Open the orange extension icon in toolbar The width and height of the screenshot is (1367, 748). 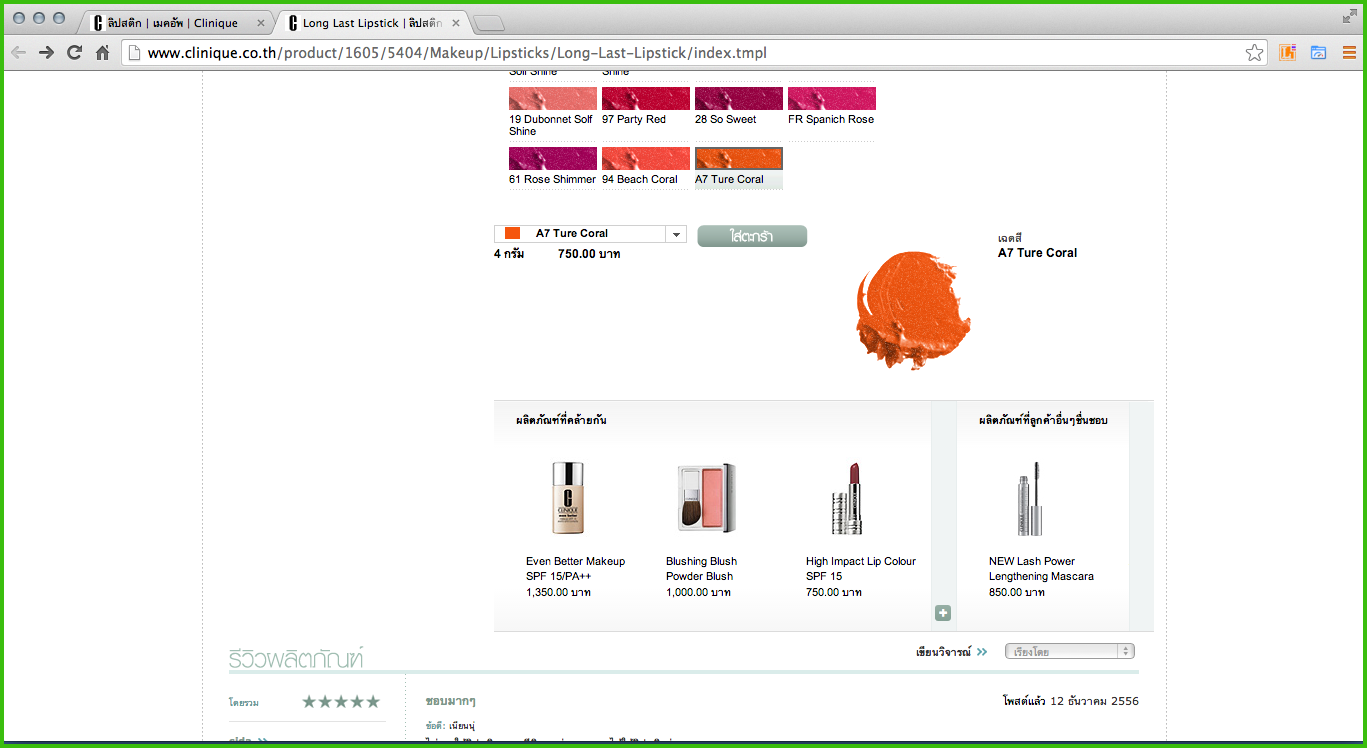[x=1287, y=53]
